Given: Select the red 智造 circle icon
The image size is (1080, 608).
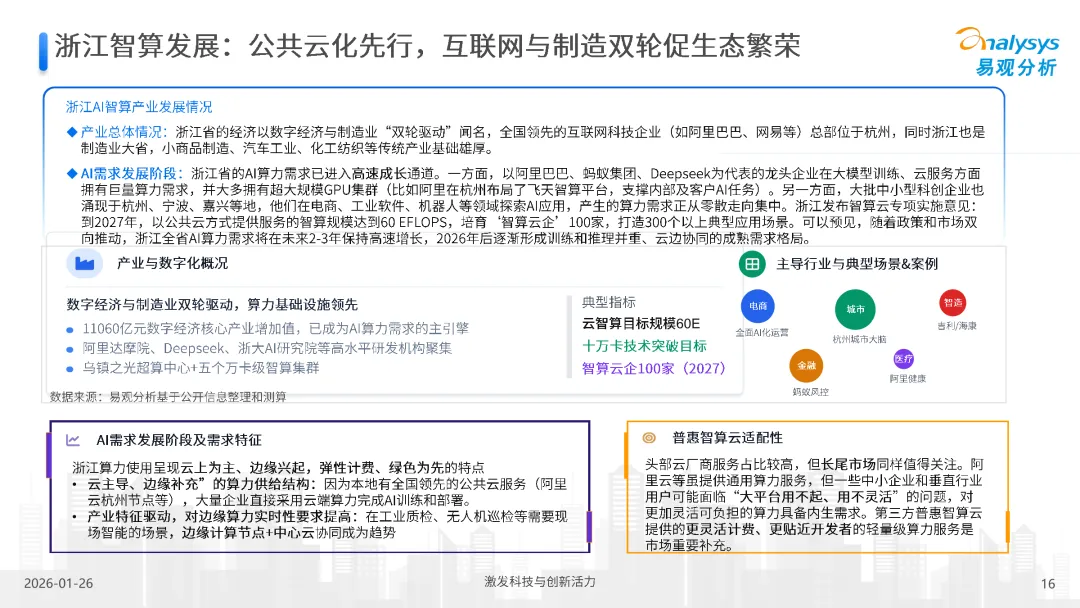Looking at the screenshot, I should (x=953, y=302).
